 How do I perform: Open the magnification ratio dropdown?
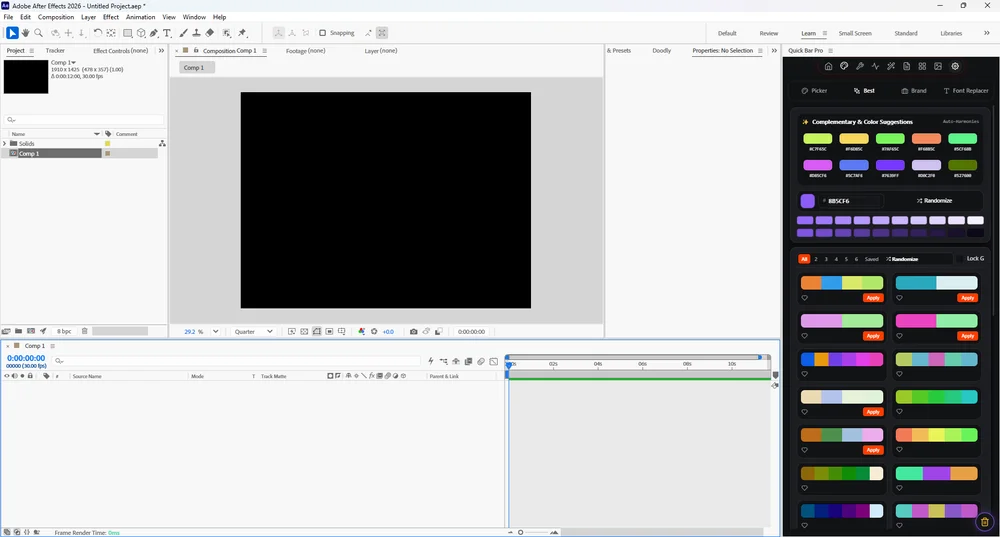tap(216, 332)
